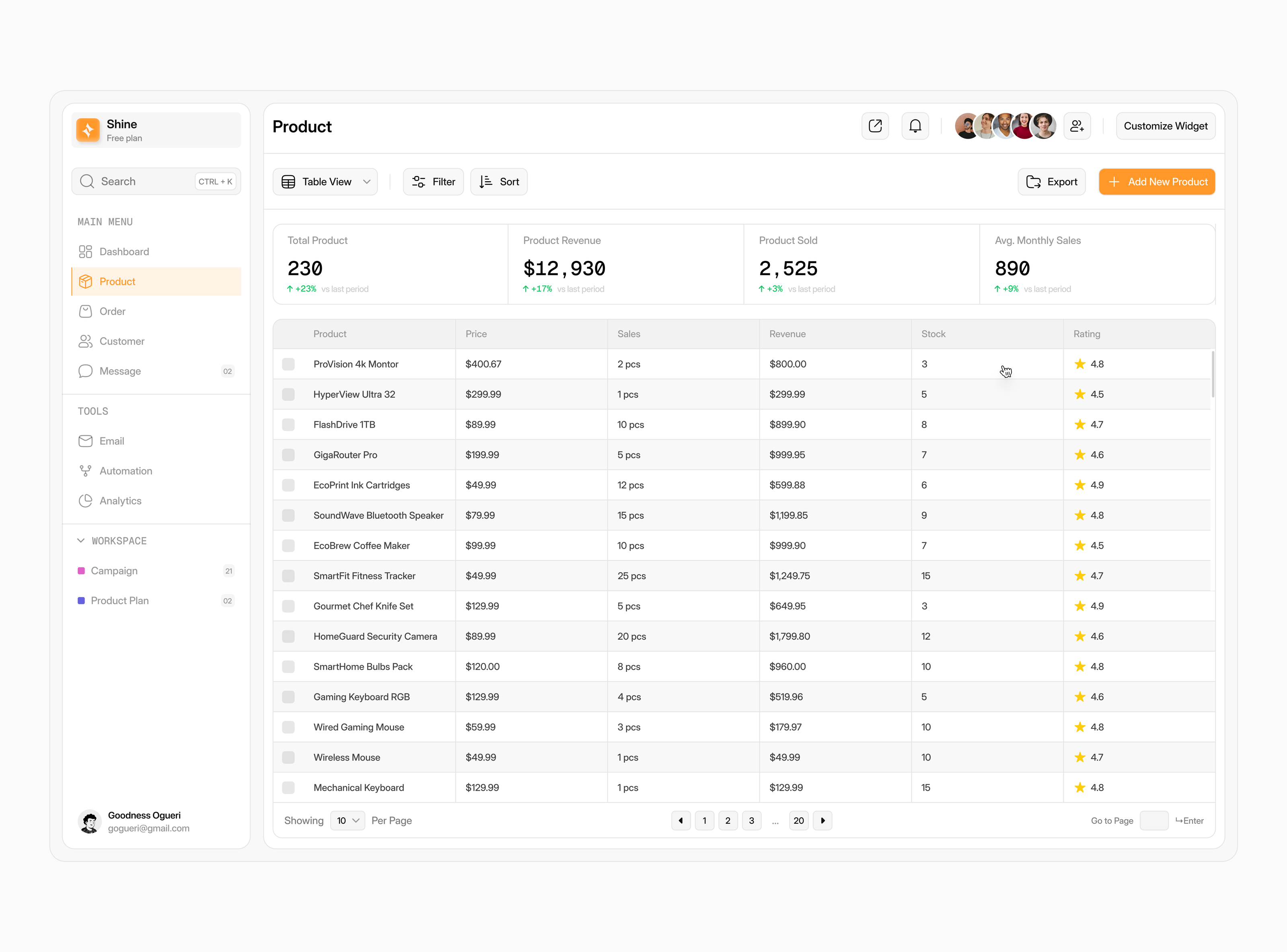Open the rows per page dropdown
Viewport: 1287px width, 952px height.
347,821
